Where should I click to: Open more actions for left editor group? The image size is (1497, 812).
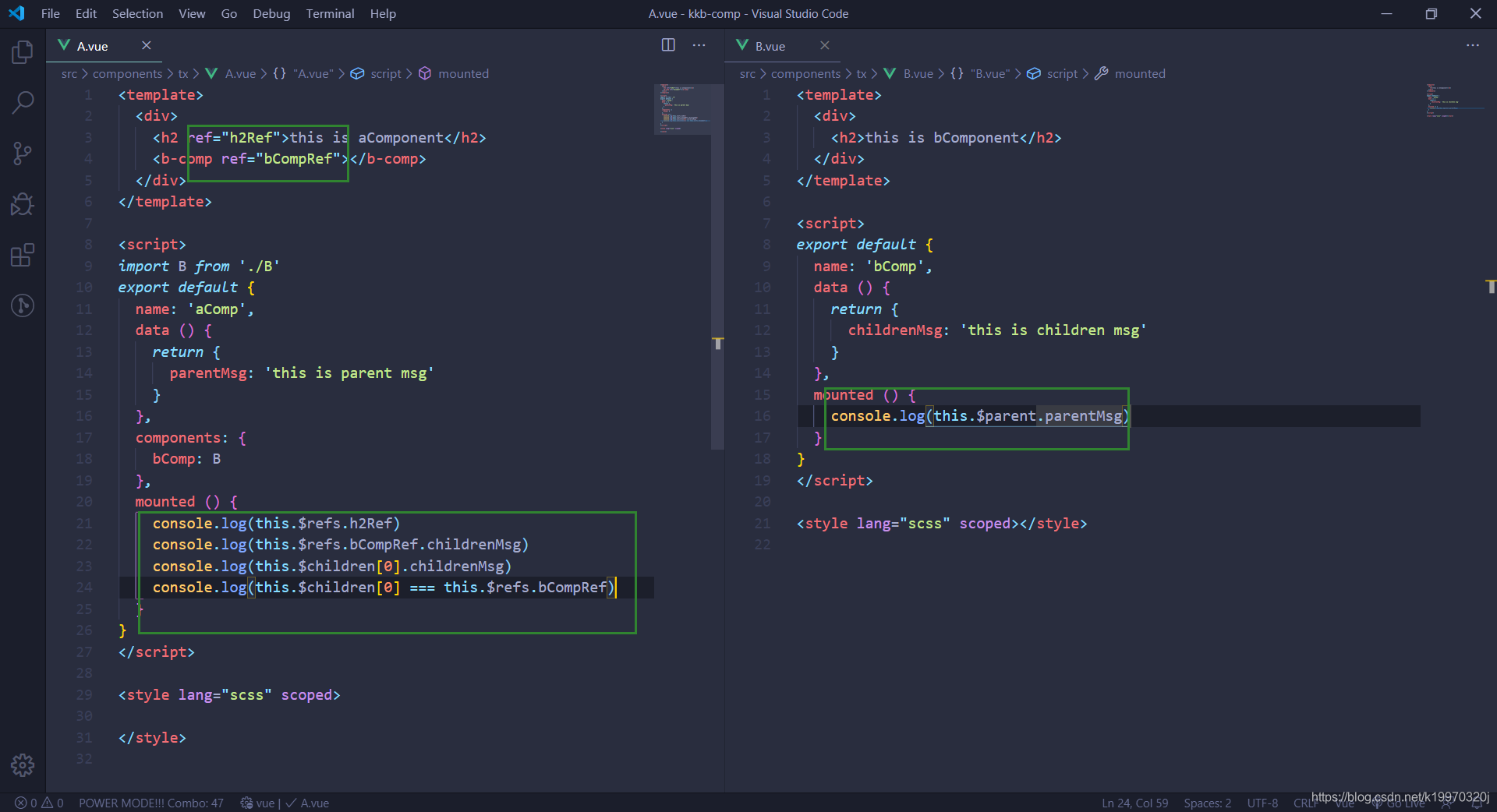pyautogui.click(x=699, y=45)
